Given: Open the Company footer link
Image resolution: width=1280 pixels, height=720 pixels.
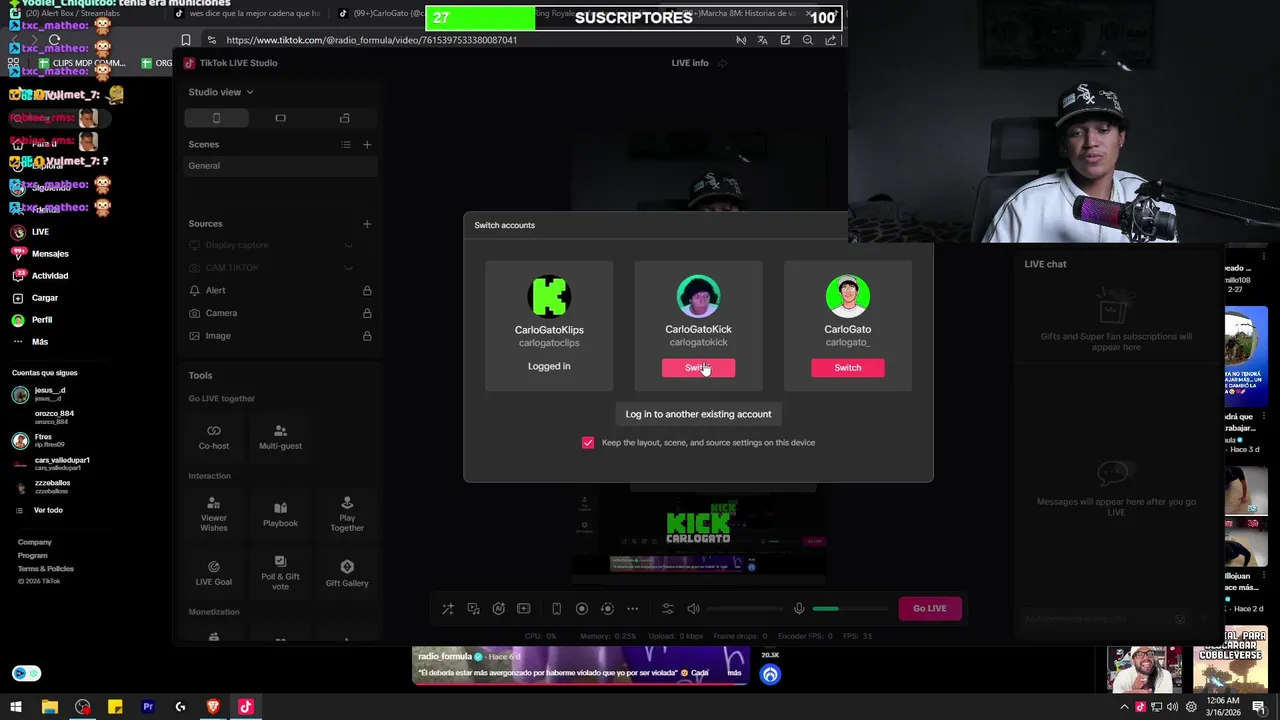Looking at the screenshot, I should tap(35, 542).
